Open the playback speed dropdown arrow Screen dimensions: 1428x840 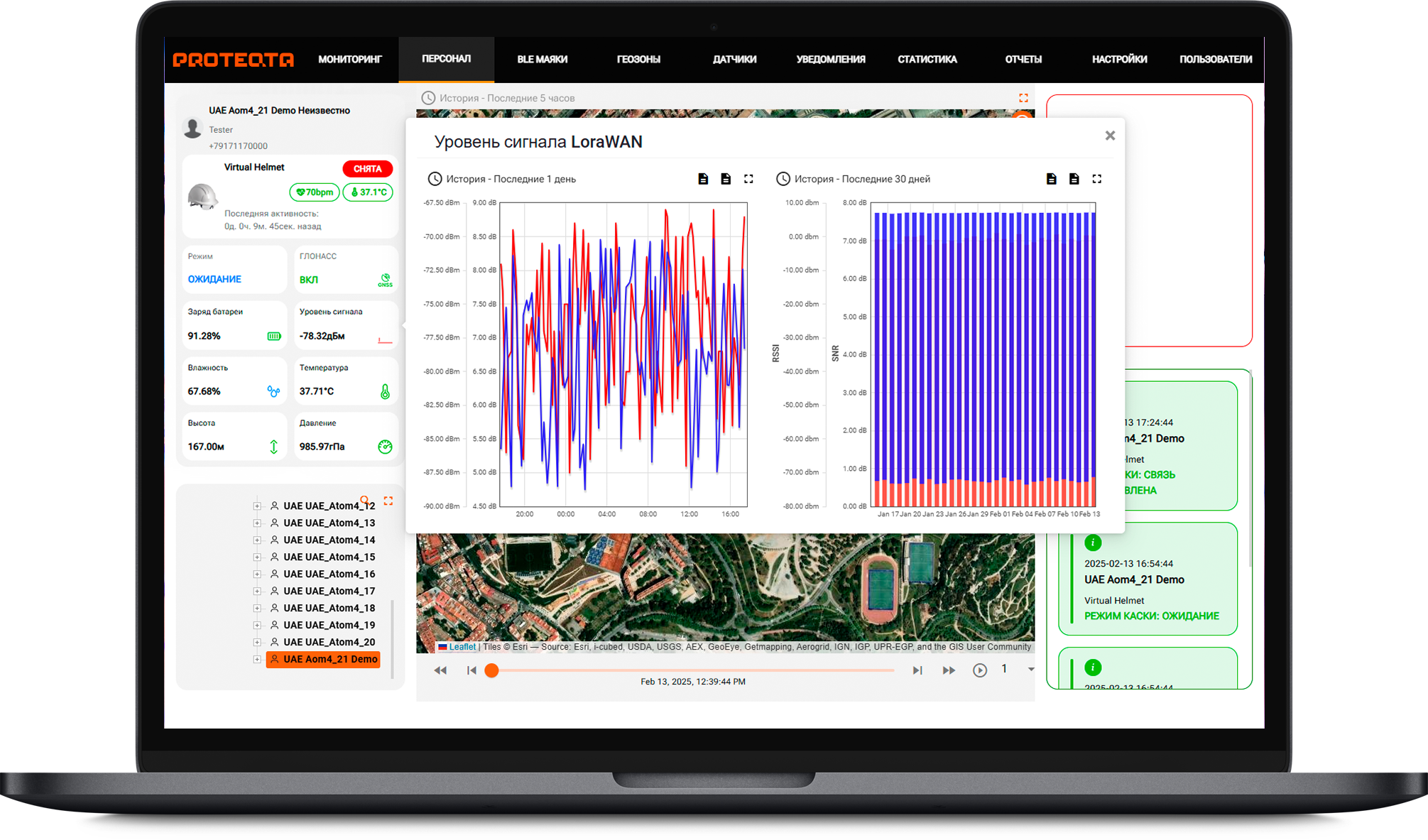pos(1031,669)
